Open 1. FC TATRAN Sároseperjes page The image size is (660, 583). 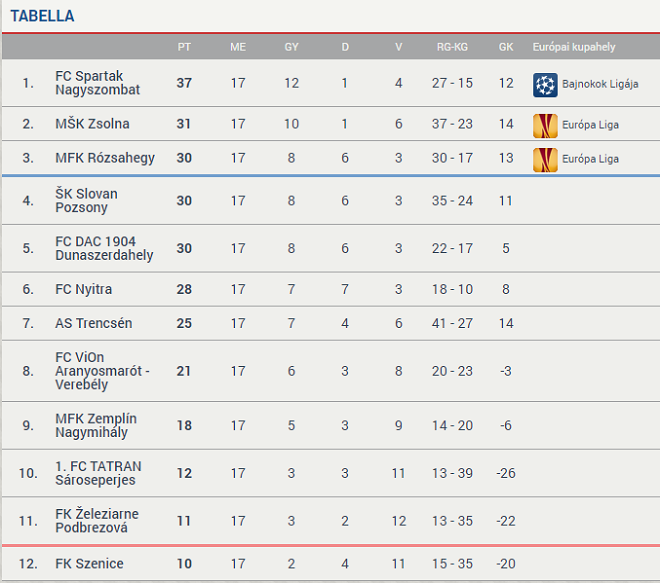tap(98, 473)
